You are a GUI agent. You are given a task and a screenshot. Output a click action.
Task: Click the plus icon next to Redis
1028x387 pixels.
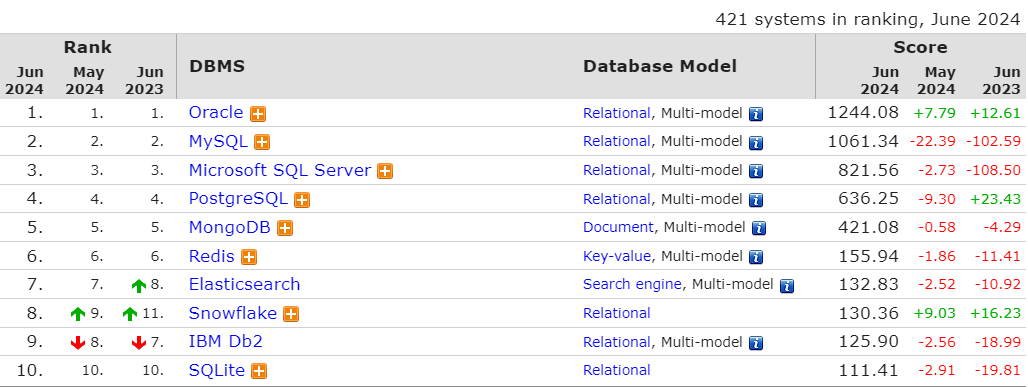point(248,257)
